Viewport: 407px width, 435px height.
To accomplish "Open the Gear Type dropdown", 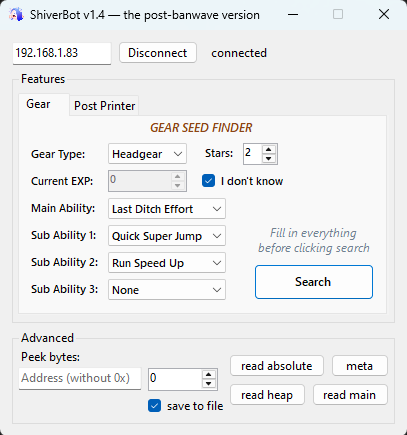I will (147, 154).
